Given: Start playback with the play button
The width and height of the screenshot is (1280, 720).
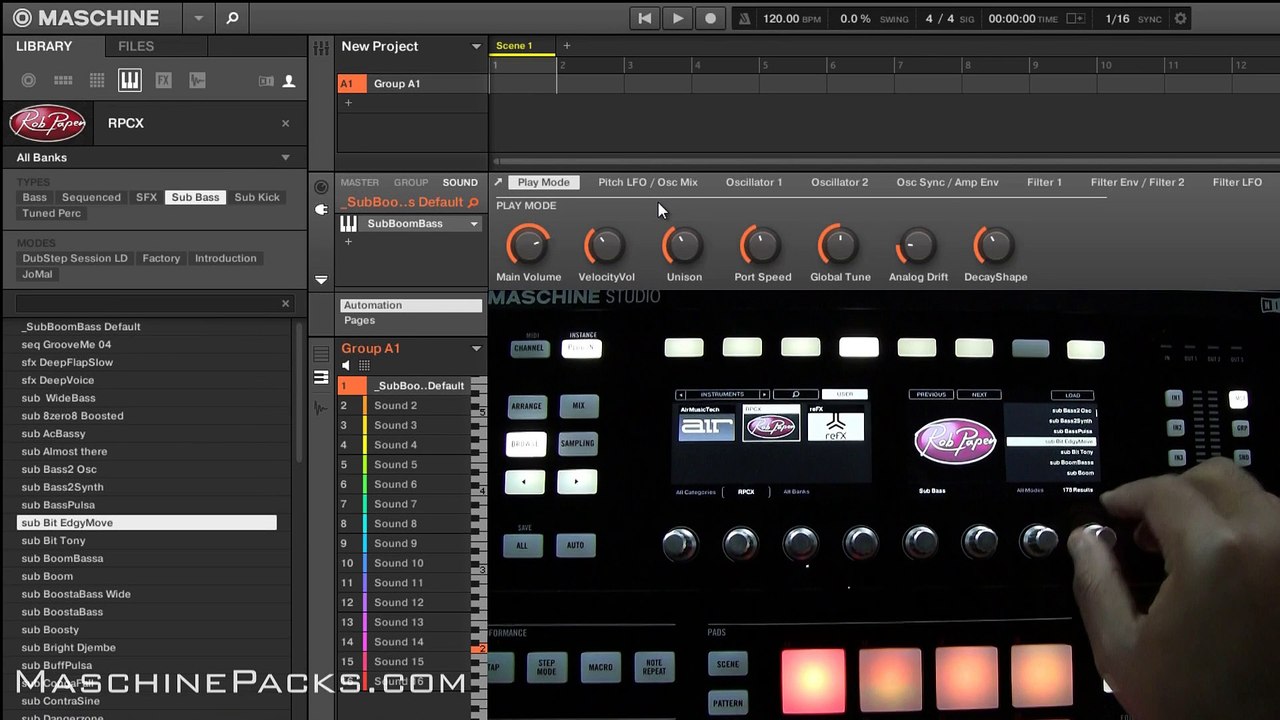Looking at the screenshot, I should [x=678, y=18].
